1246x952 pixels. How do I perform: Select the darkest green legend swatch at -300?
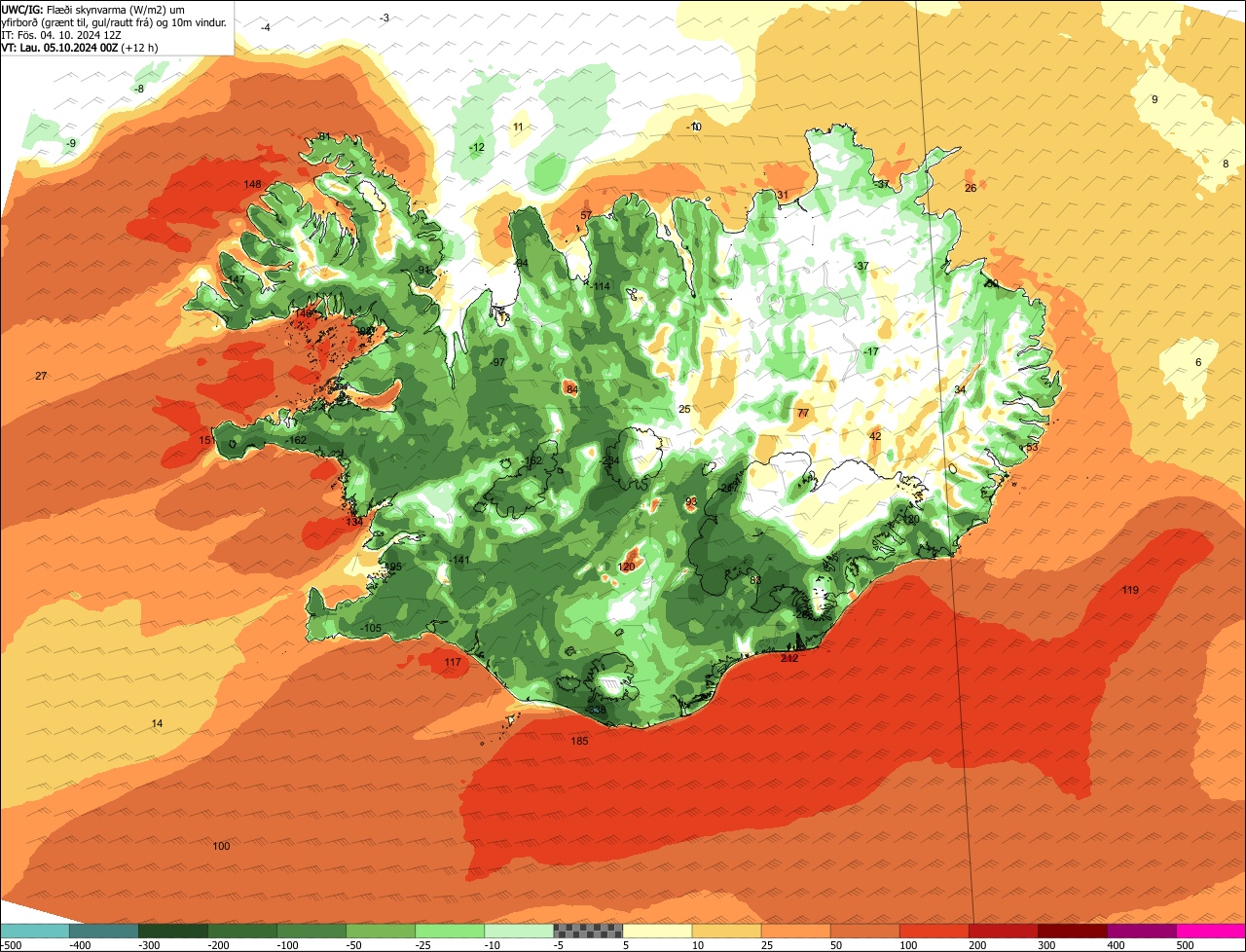(x=172, y=931)
